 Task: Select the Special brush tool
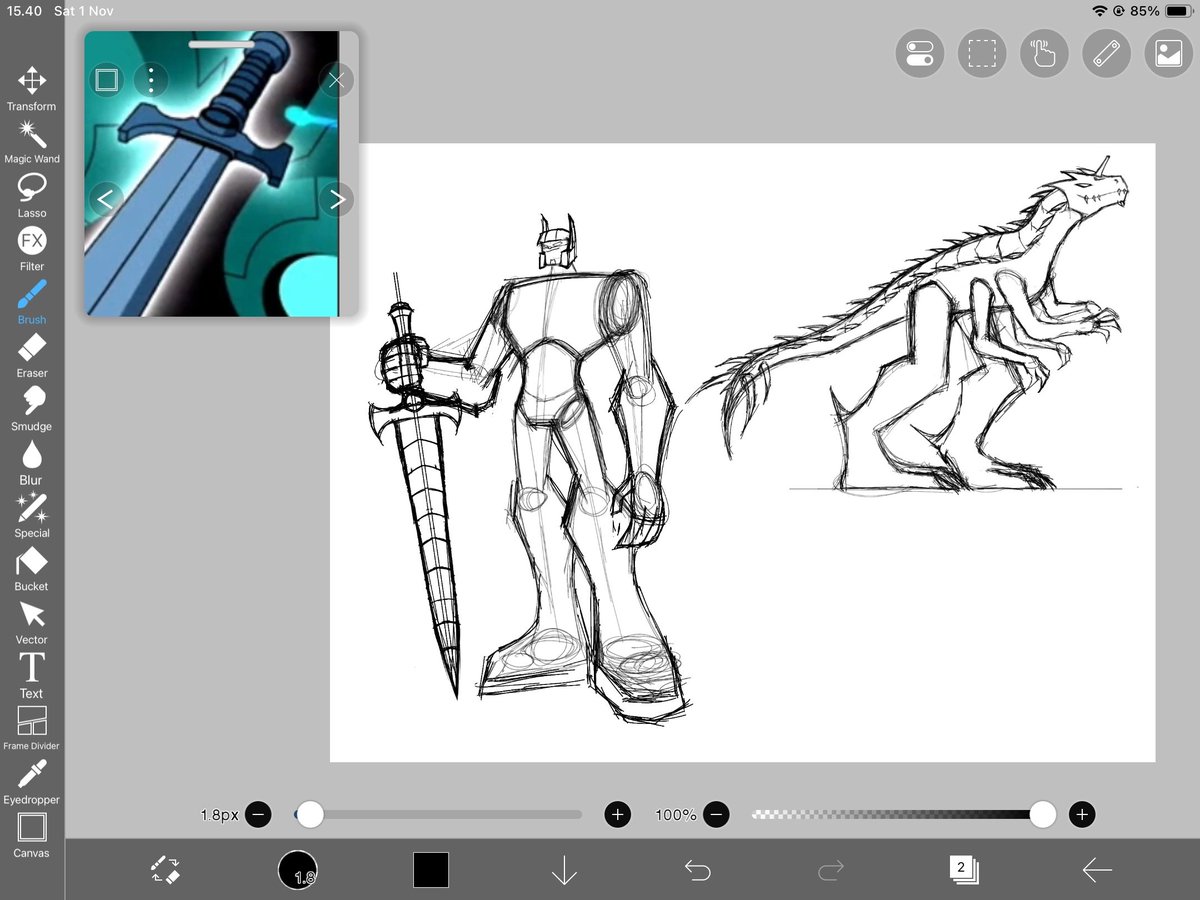(x=32, y=515)
